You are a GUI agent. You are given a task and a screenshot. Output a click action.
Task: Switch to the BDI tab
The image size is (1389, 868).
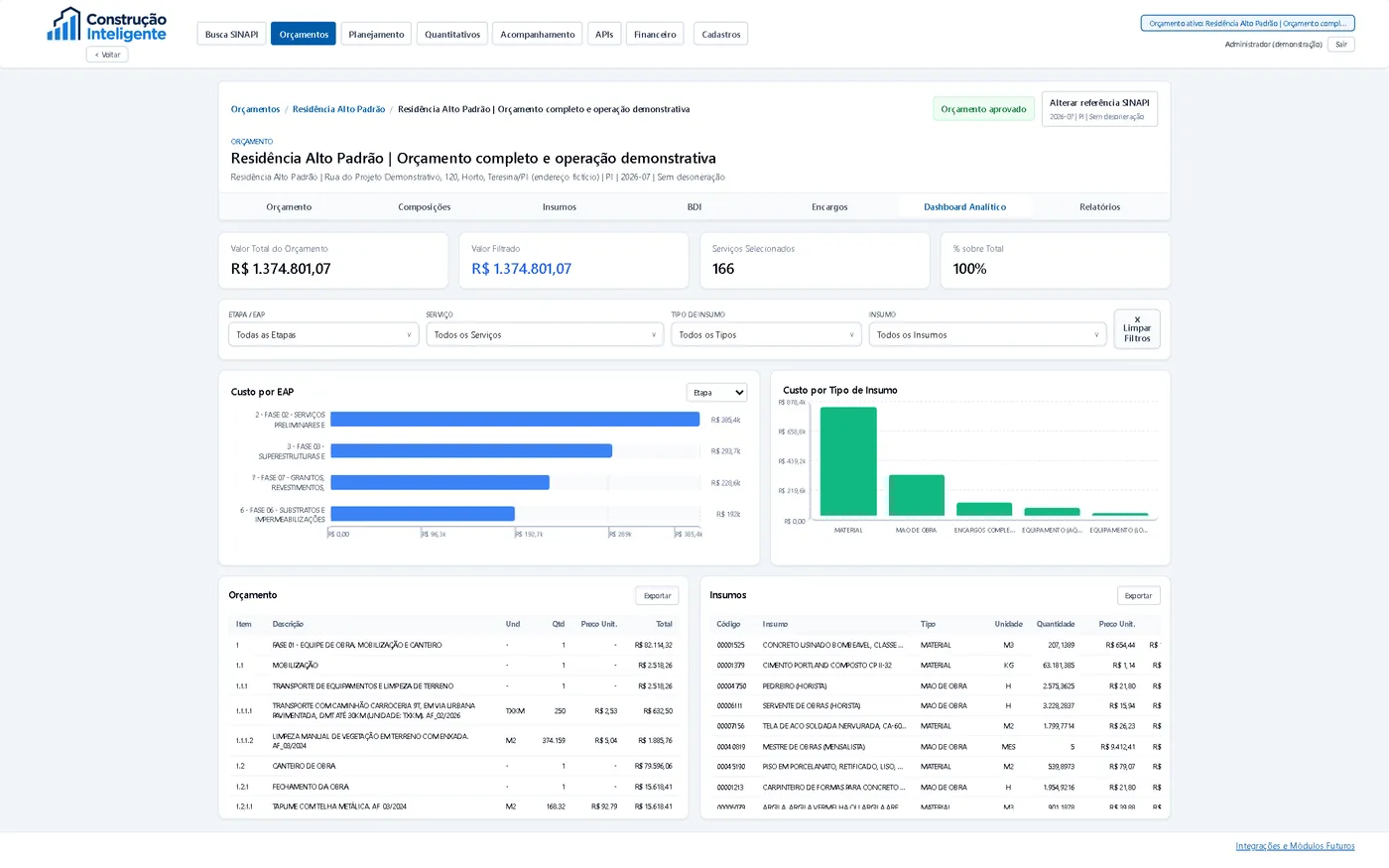694,207
